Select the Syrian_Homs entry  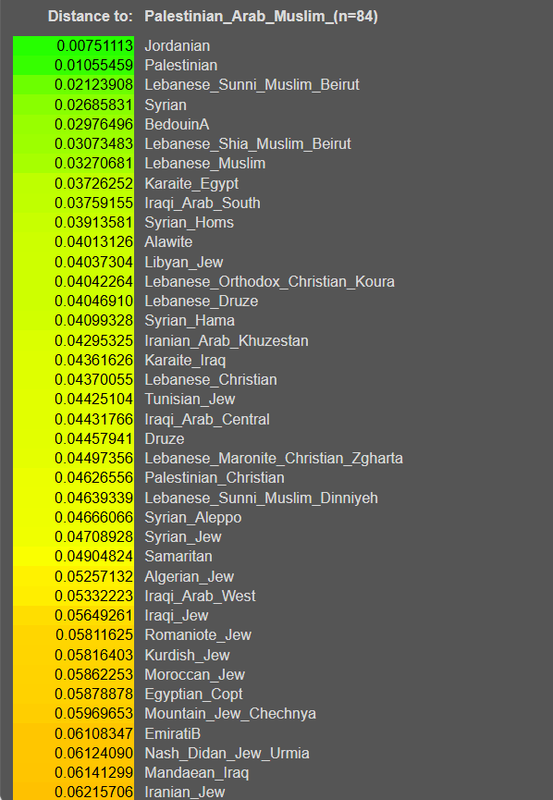189,222
